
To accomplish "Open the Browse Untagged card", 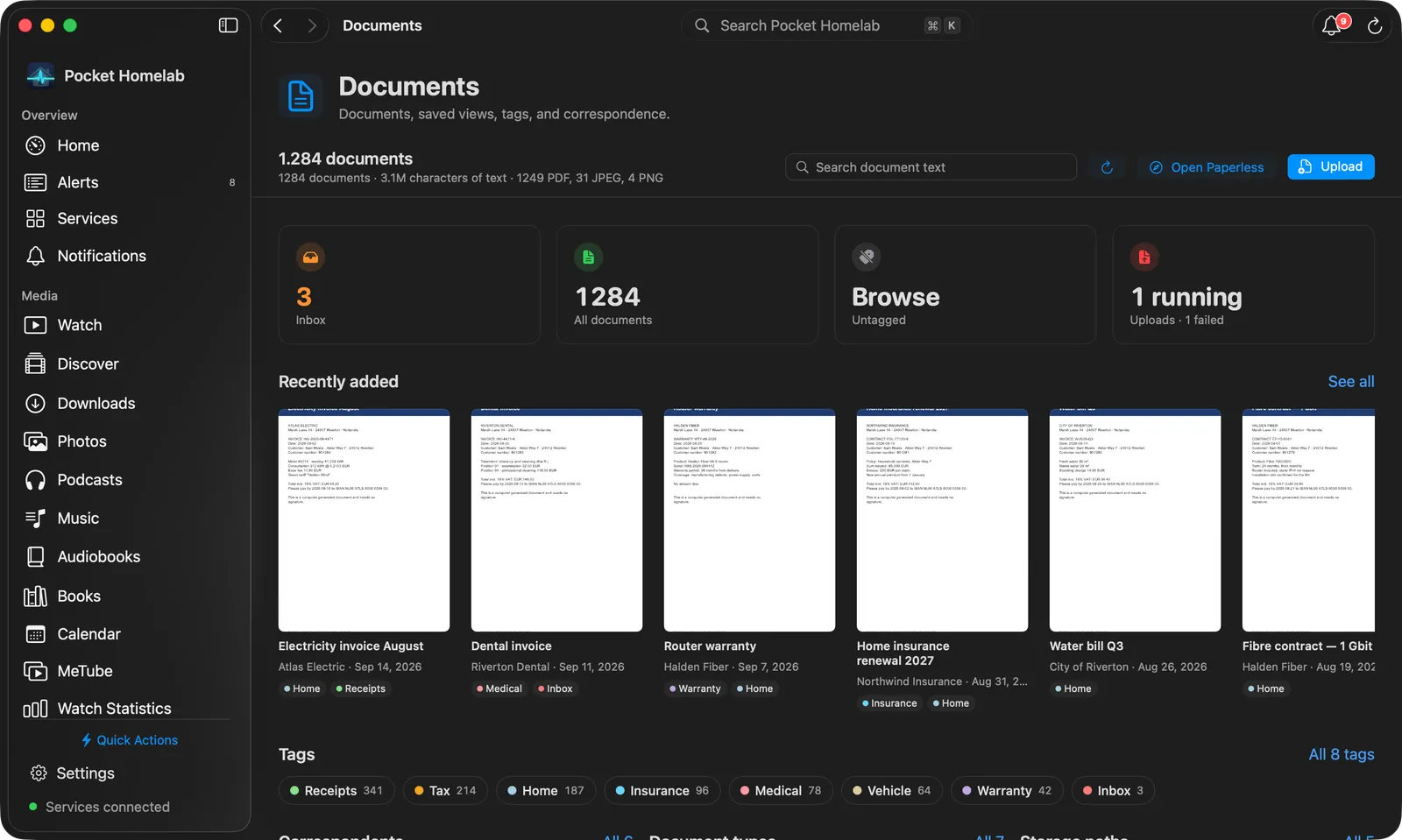I will (x=965, y=285).
